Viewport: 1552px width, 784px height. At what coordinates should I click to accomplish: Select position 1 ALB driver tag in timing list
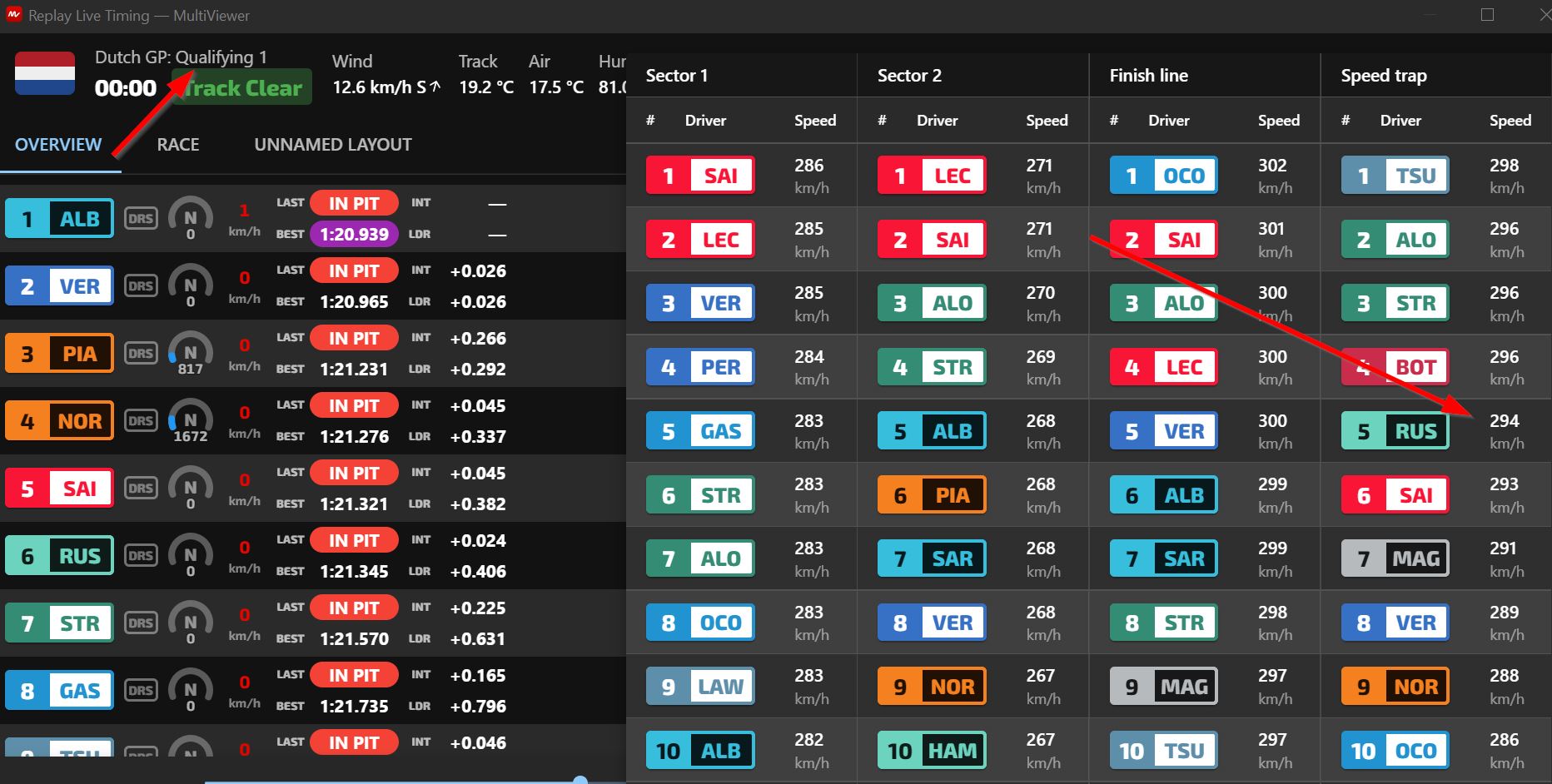coord(59,219)
